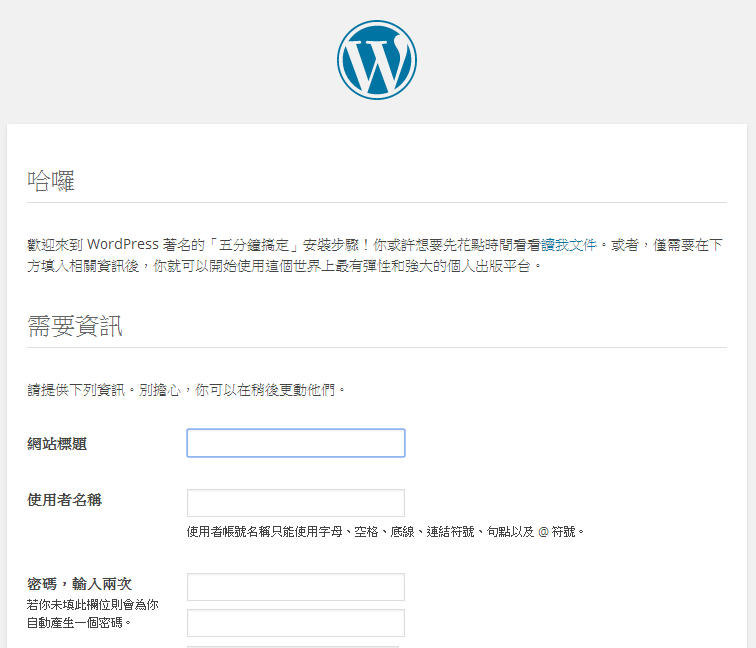Click the 使用者名稱 username input field

(x=296, y=503)
